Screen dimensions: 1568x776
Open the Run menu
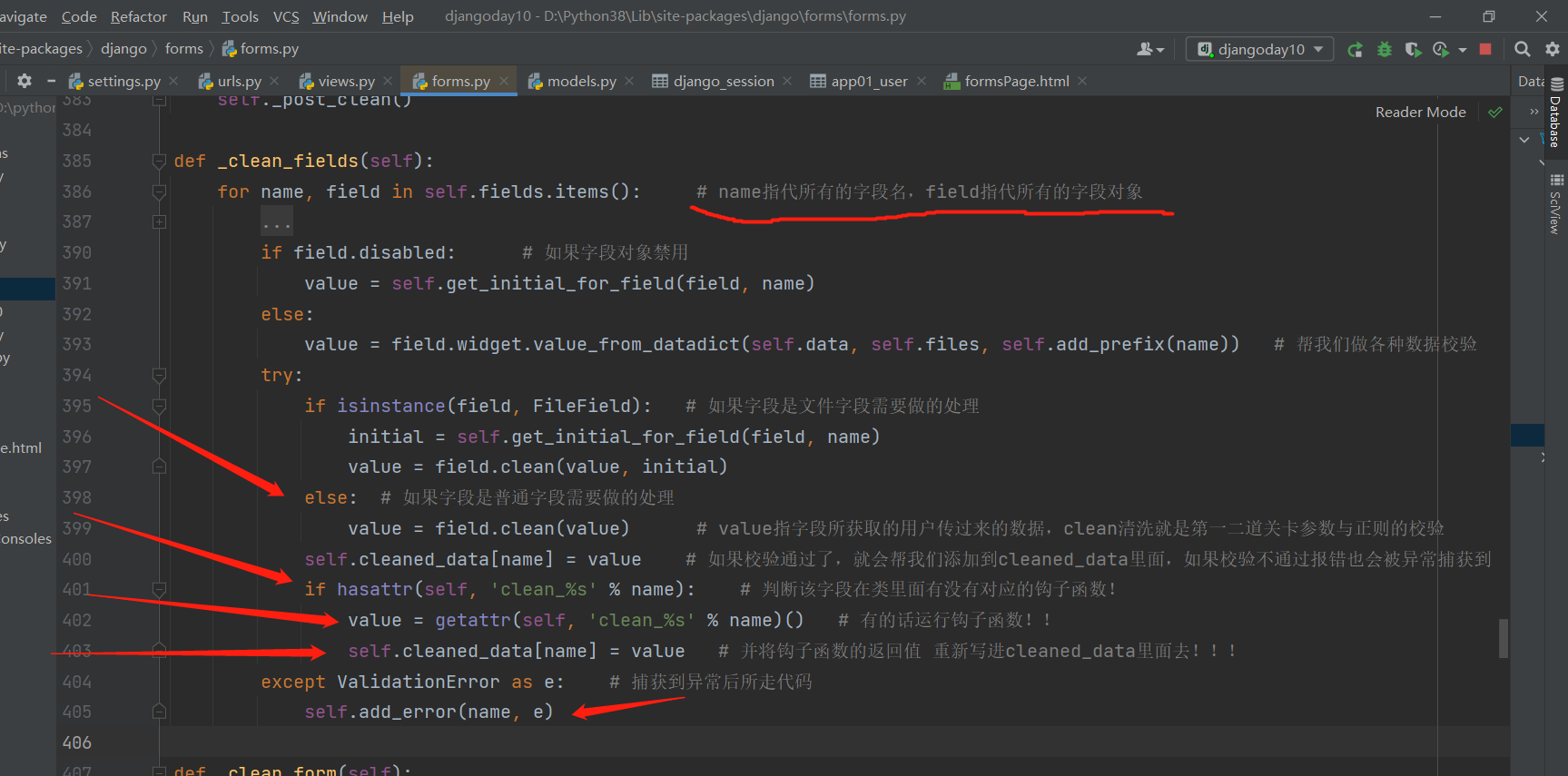[x=195, y=16]
